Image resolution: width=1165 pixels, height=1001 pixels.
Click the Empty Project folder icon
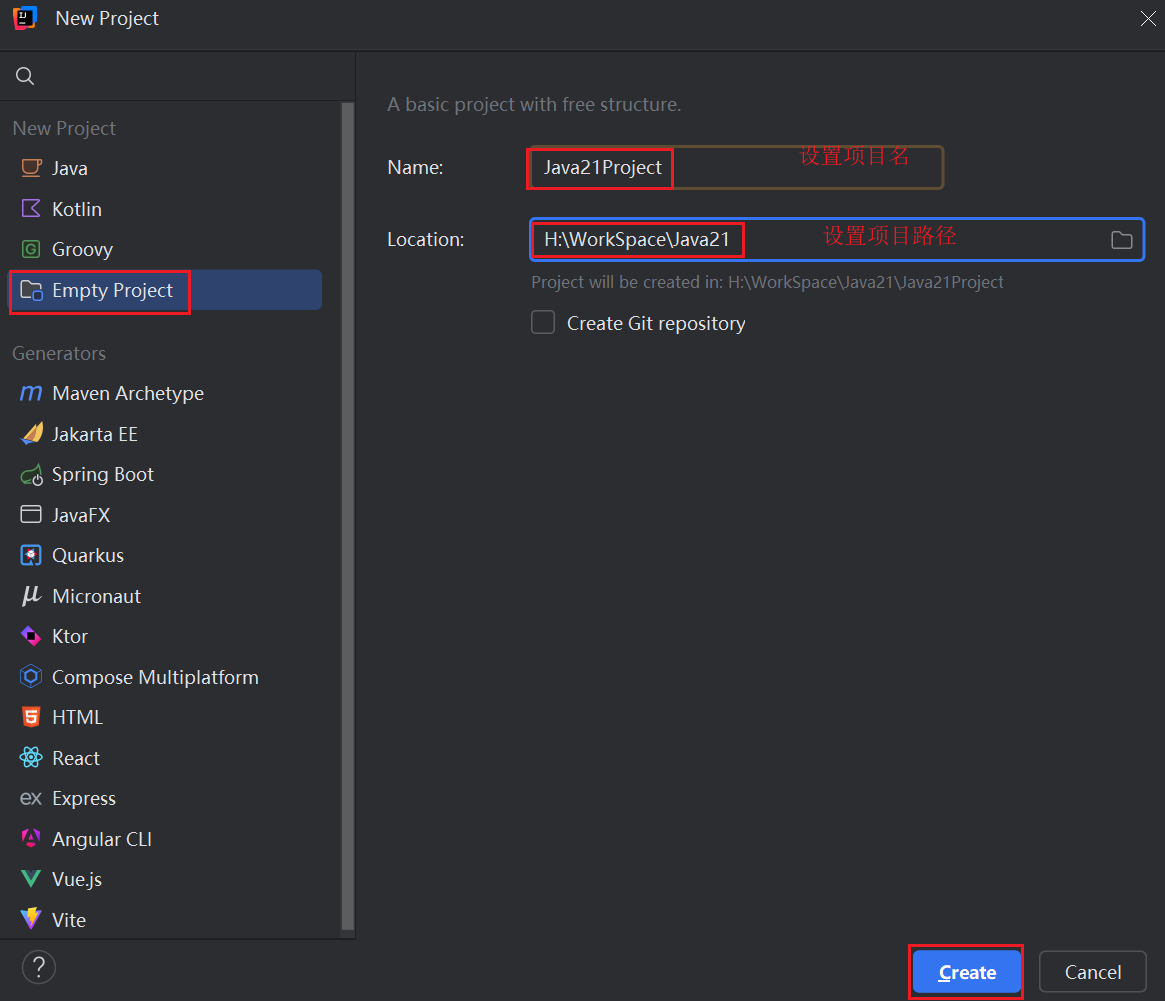(31, 290)
